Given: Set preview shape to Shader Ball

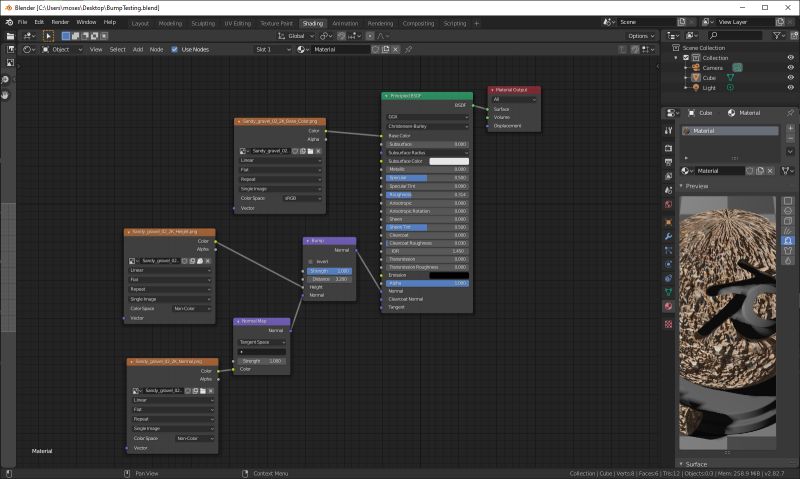Looking at the screenshot, I should point(788,240).
